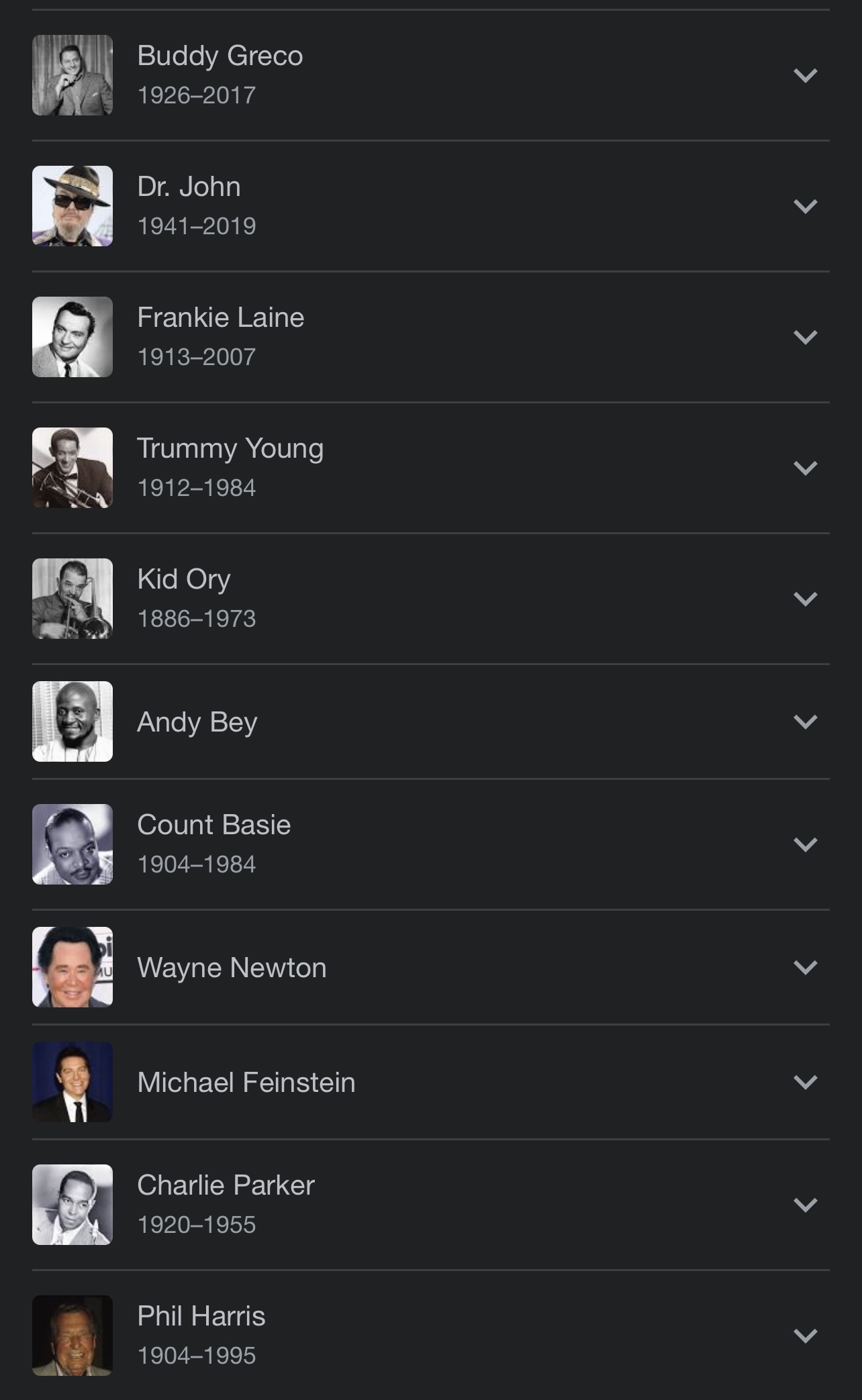Select the Frankie Laine portrait thumbnail

73,337
